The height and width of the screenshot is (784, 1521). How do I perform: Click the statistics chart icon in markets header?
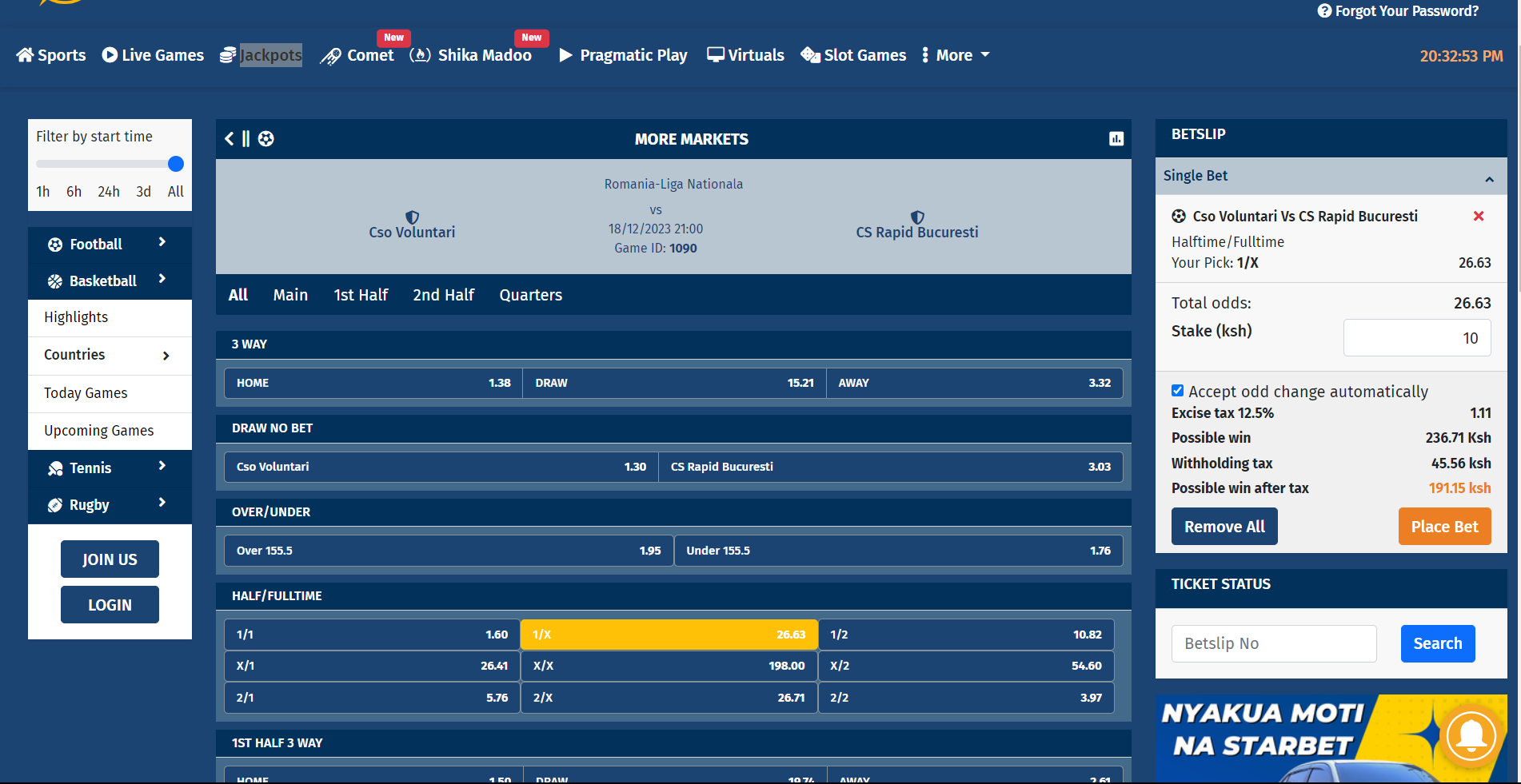[1116, 139]
